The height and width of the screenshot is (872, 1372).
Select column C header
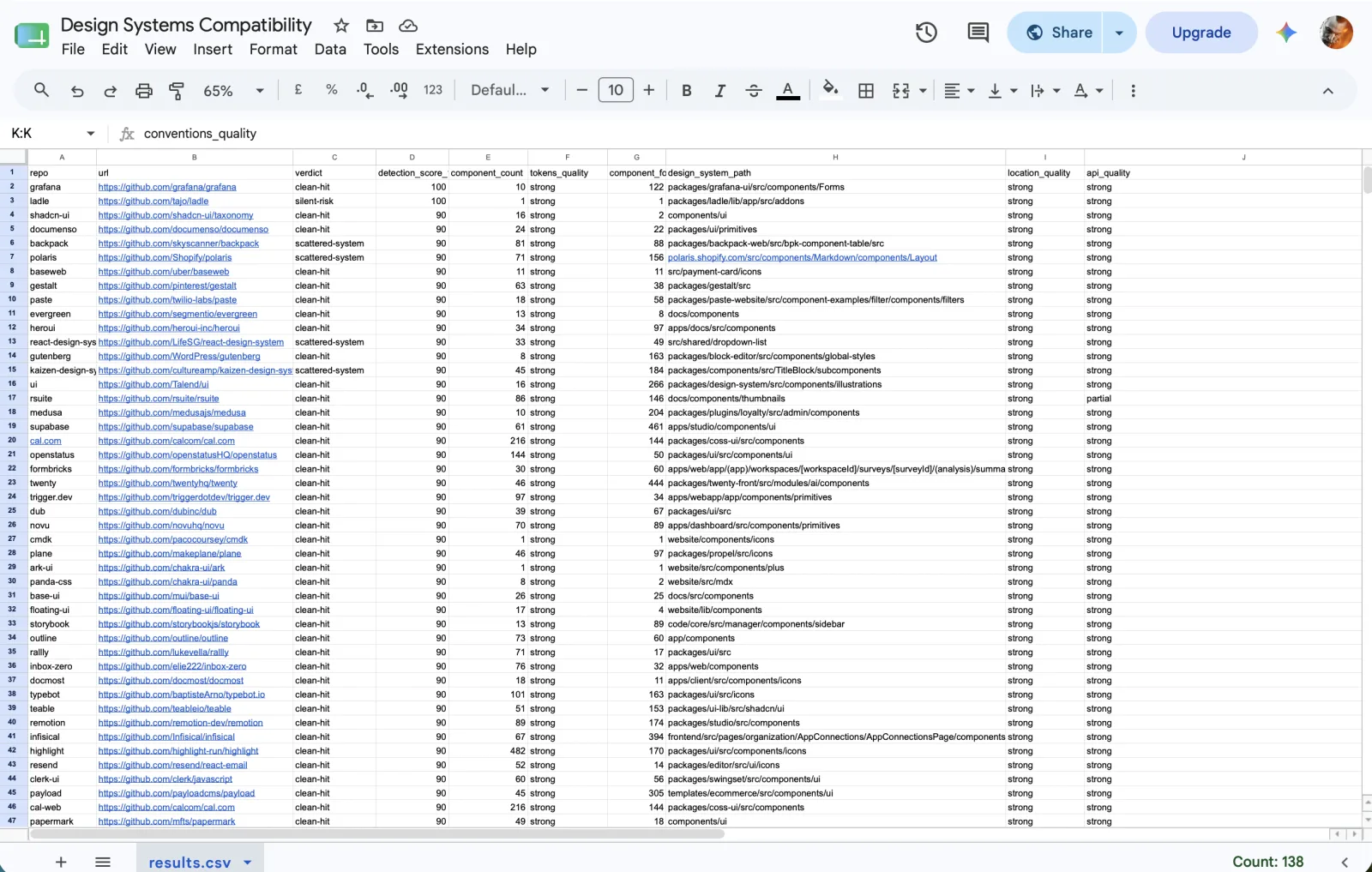coord(334,157)
